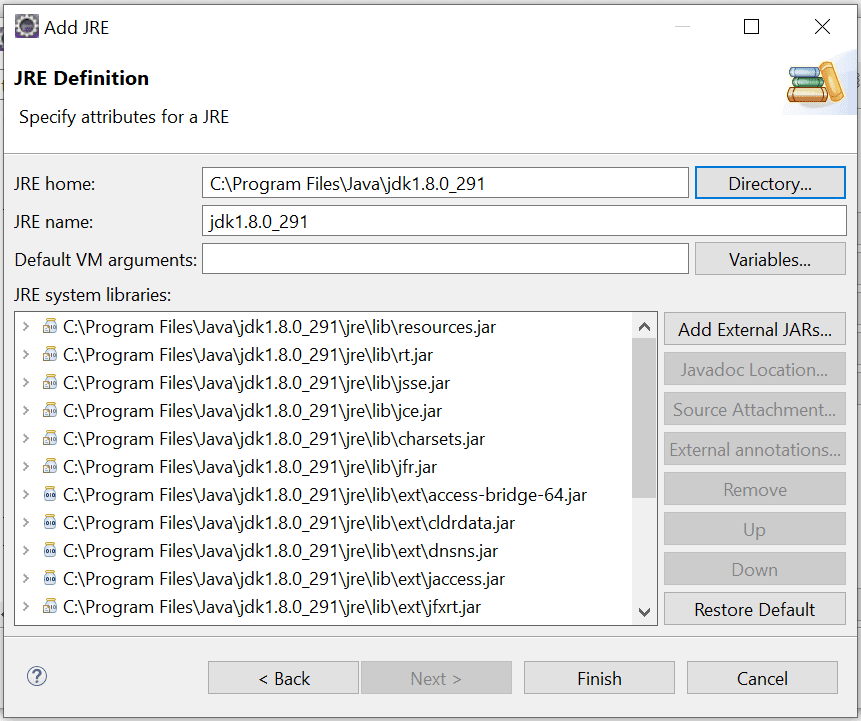The image size is (861, 721).
Task: Click the Eclipse logo in the title bar
Action: point(26,26)
